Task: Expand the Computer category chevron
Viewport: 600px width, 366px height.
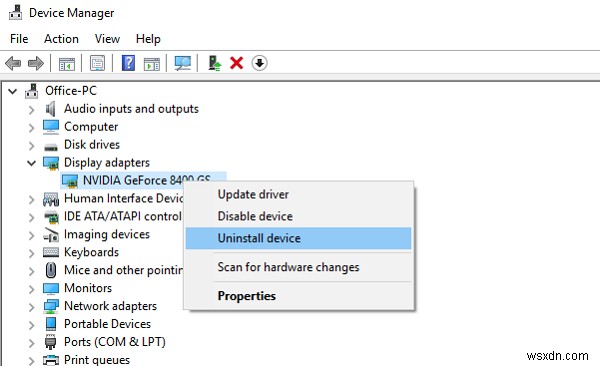Action: pyautogui.click(x=32, y=128)
